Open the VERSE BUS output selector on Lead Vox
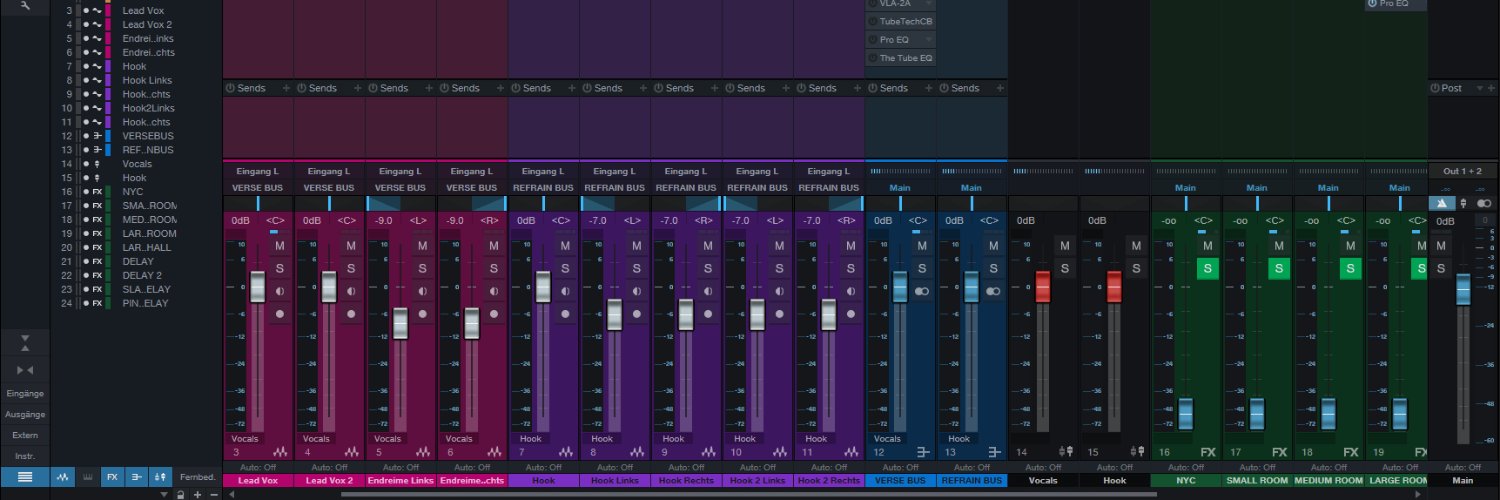 click(x=258, y=188)
